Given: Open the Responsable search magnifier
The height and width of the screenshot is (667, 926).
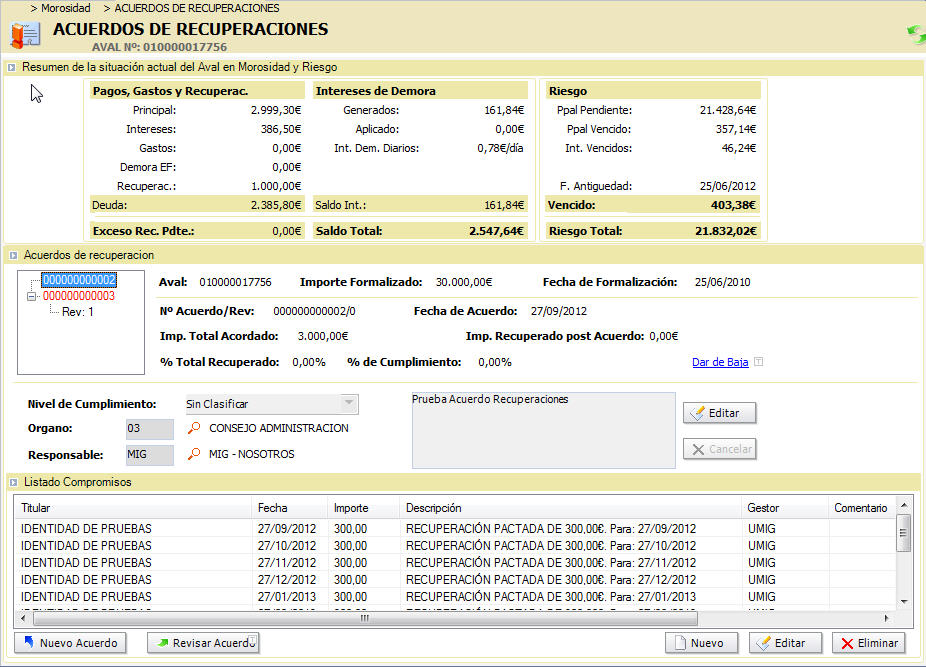Looking at the screenshot, I should (x=194, y=454).
